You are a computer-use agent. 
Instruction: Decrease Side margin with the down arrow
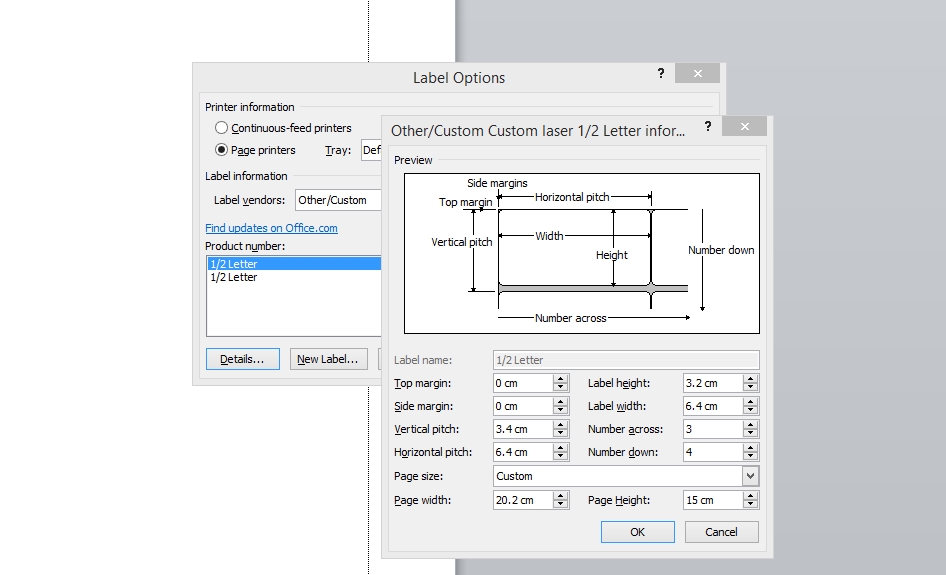tap(560, 410)
